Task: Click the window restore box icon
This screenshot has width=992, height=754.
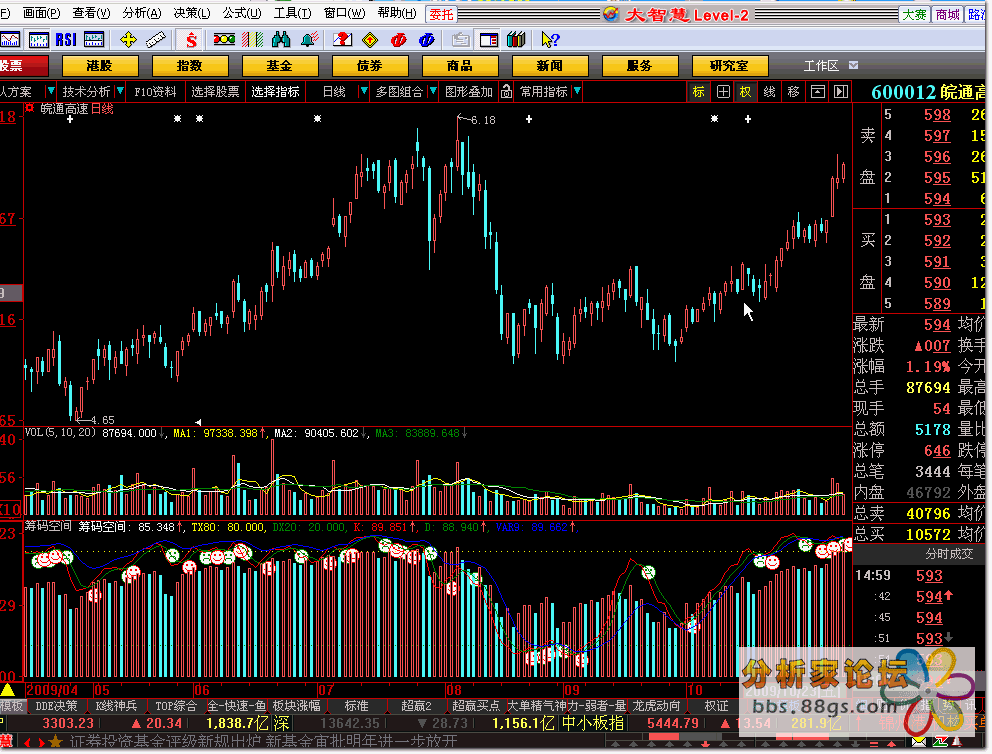Action: click(x=817, y=92)
